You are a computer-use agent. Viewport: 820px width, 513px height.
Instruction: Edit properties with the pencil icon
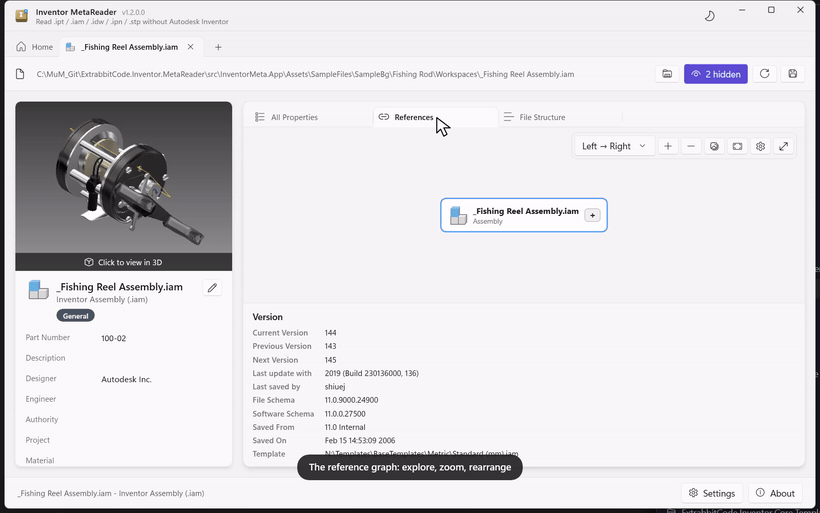(x=212, y=288)
